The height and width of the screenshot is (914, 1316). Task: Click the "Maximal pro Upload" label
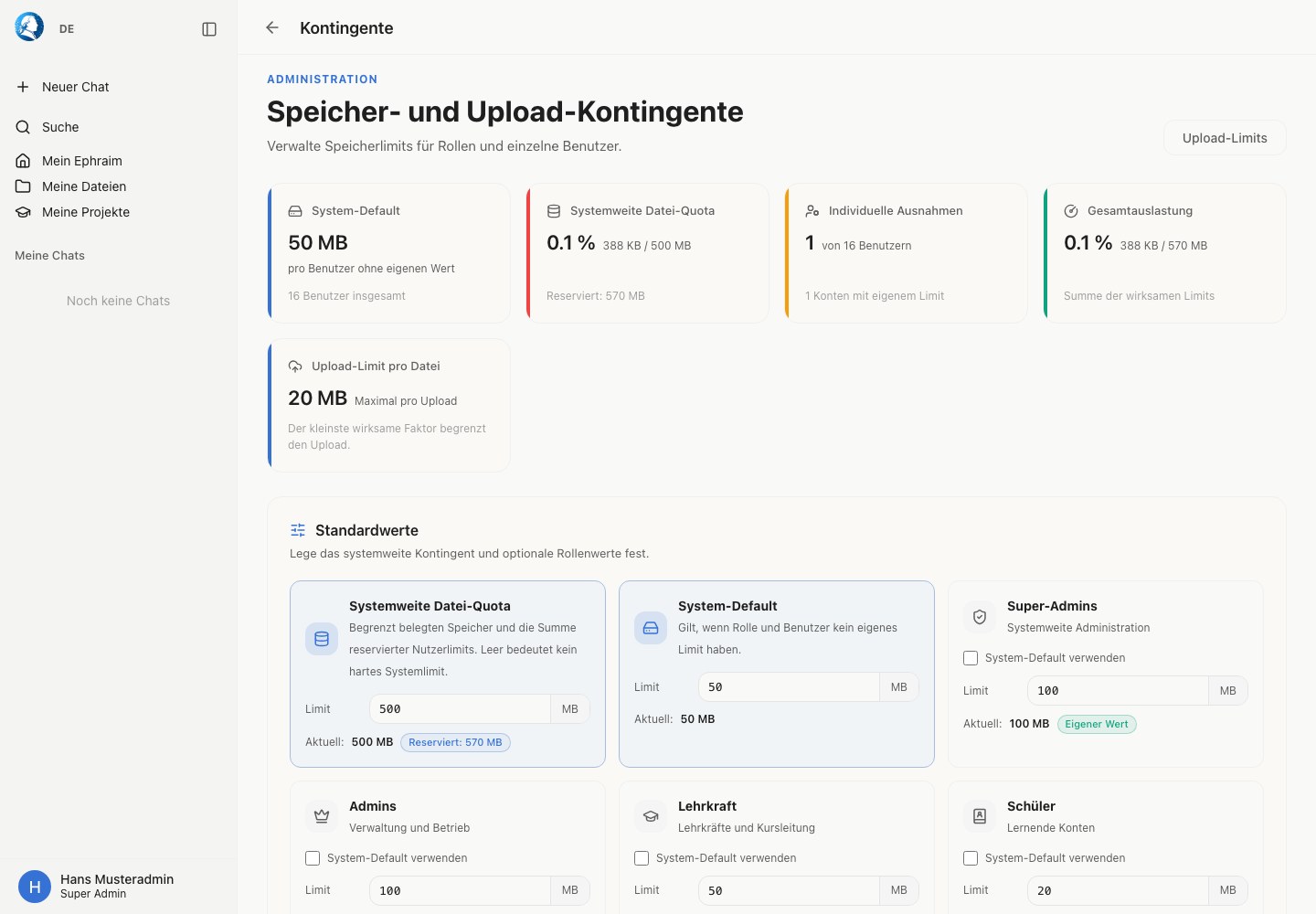point(406,401)
